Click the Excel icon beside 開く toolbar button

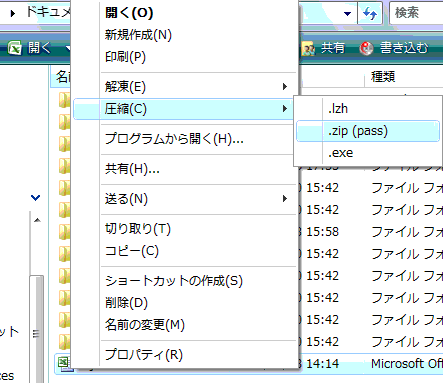click(x=14, y=48)
